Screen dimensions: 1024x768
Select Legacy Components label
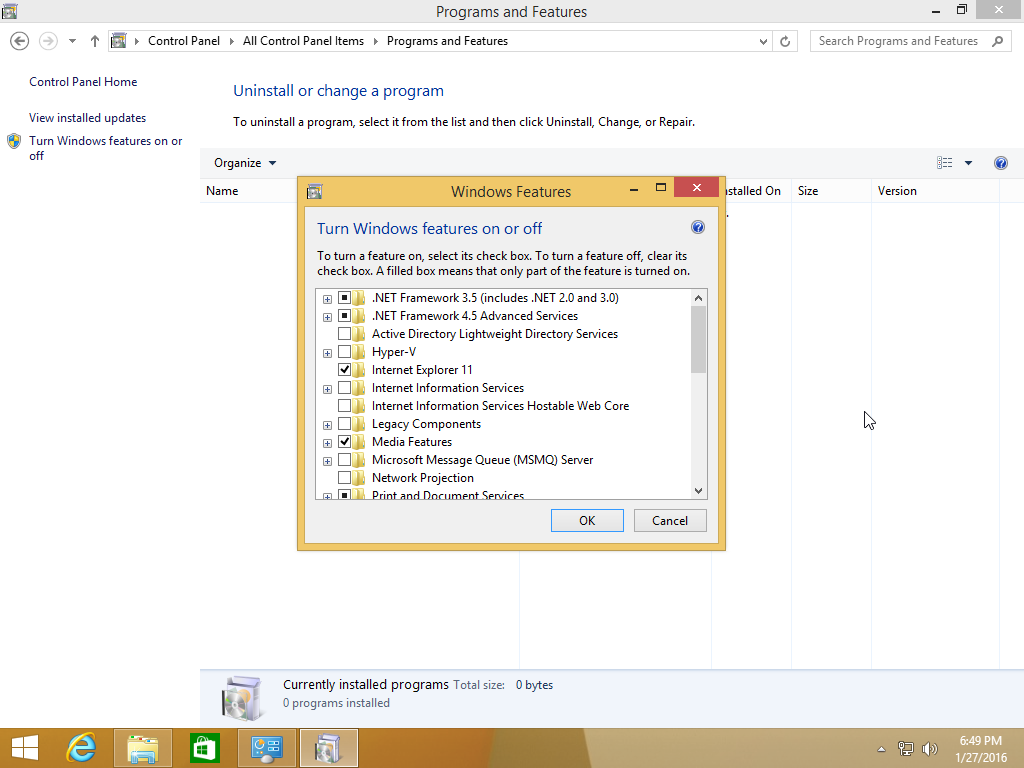pyautogui.click(x=426, y=424)
